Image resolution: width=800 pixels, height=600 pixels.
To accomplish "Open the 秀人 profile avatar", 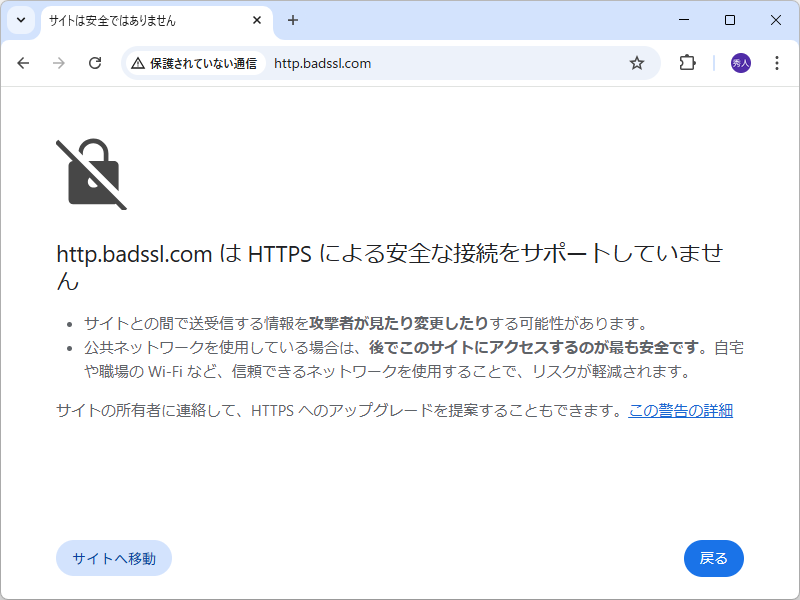I will pyautogui.click(x=740, y=62).
